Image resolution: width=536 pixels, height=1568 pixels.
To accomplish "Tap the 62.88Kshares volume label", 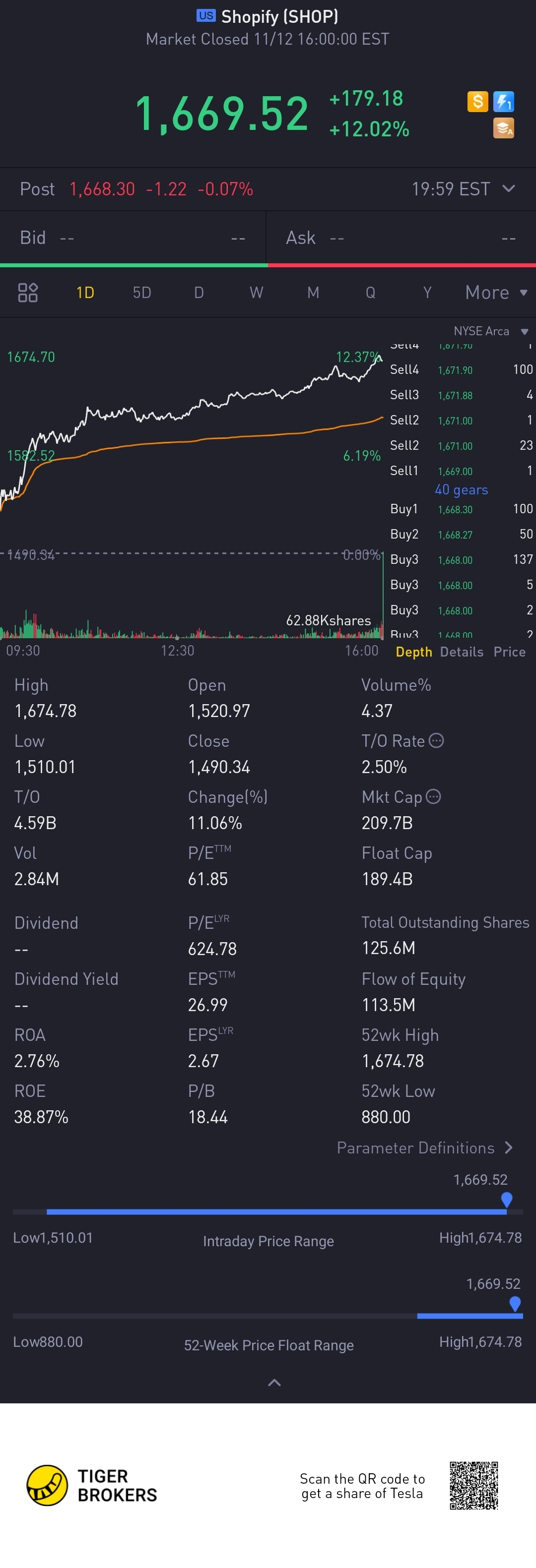I will (329, 620).
